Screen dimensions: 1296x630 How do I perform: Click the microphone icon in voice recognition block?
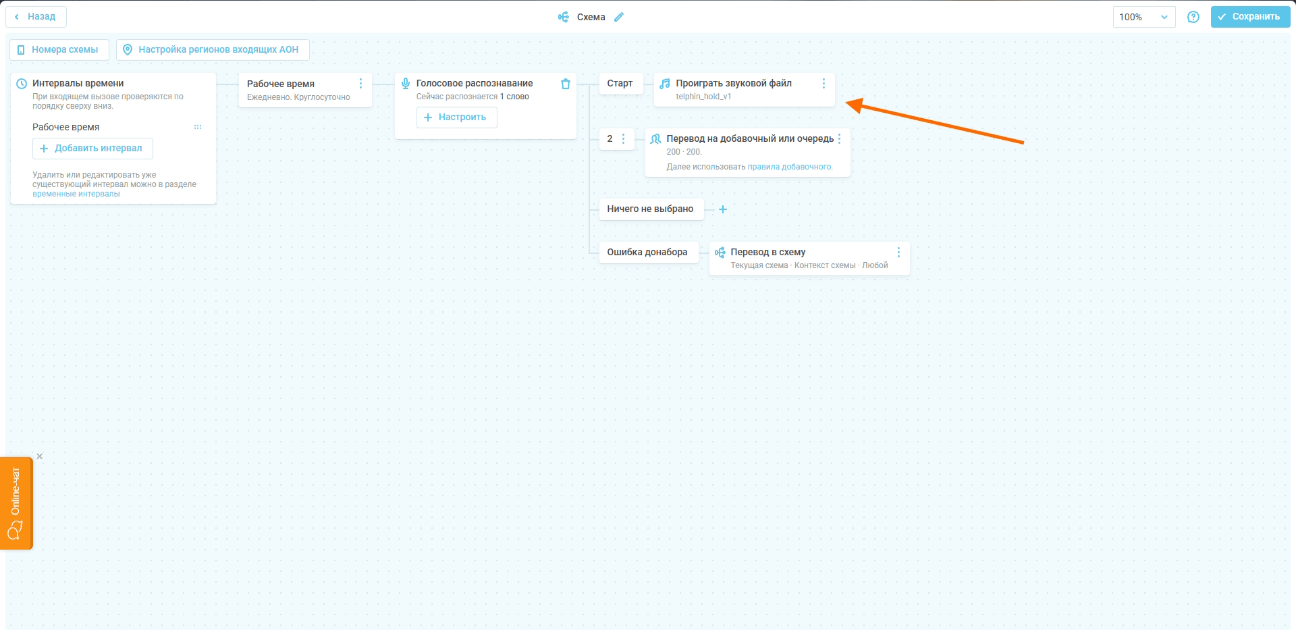pyautogui.click(x=406, y=84)
